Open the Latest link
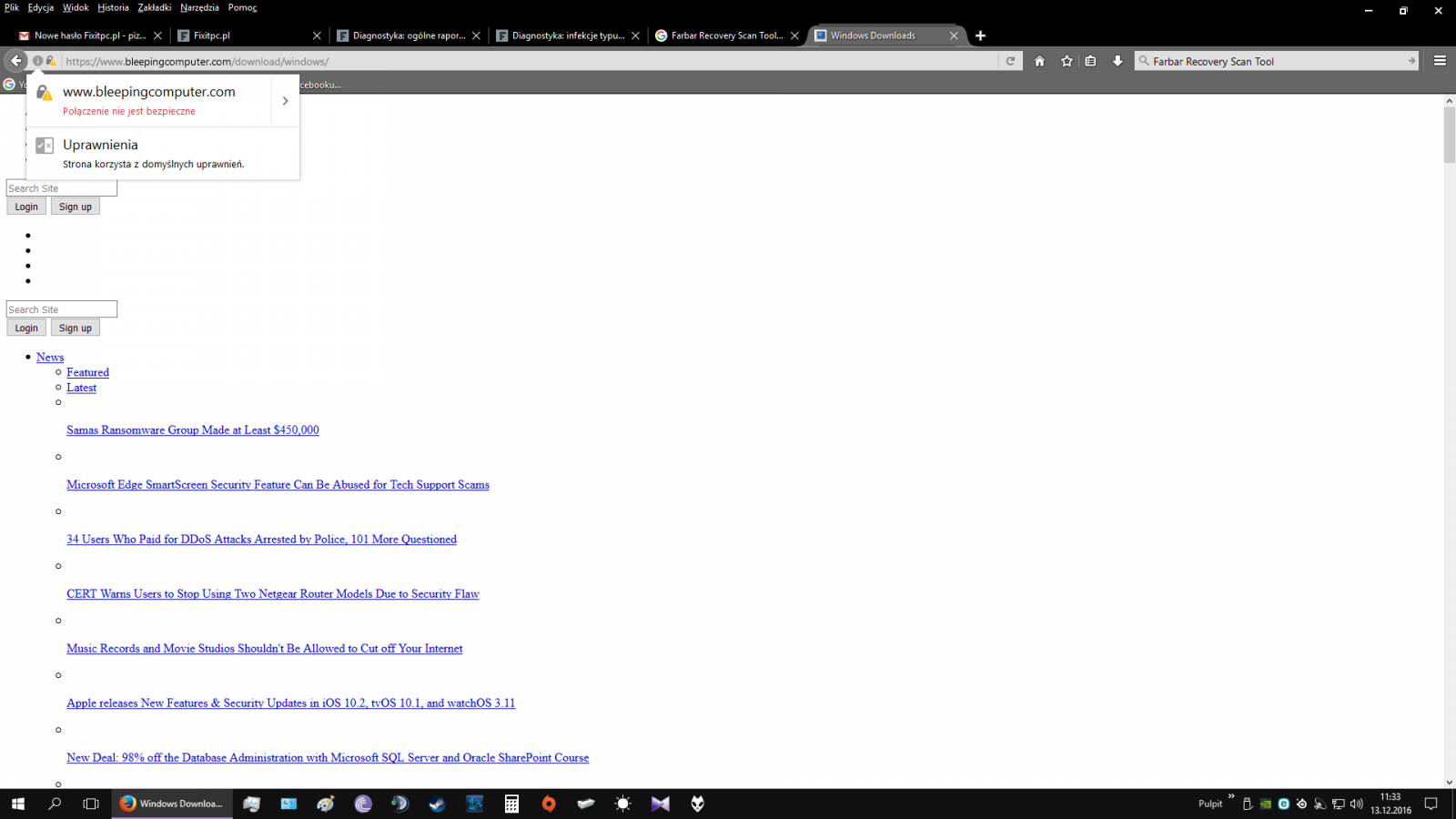1456x819 pixels. pos(81,388)
